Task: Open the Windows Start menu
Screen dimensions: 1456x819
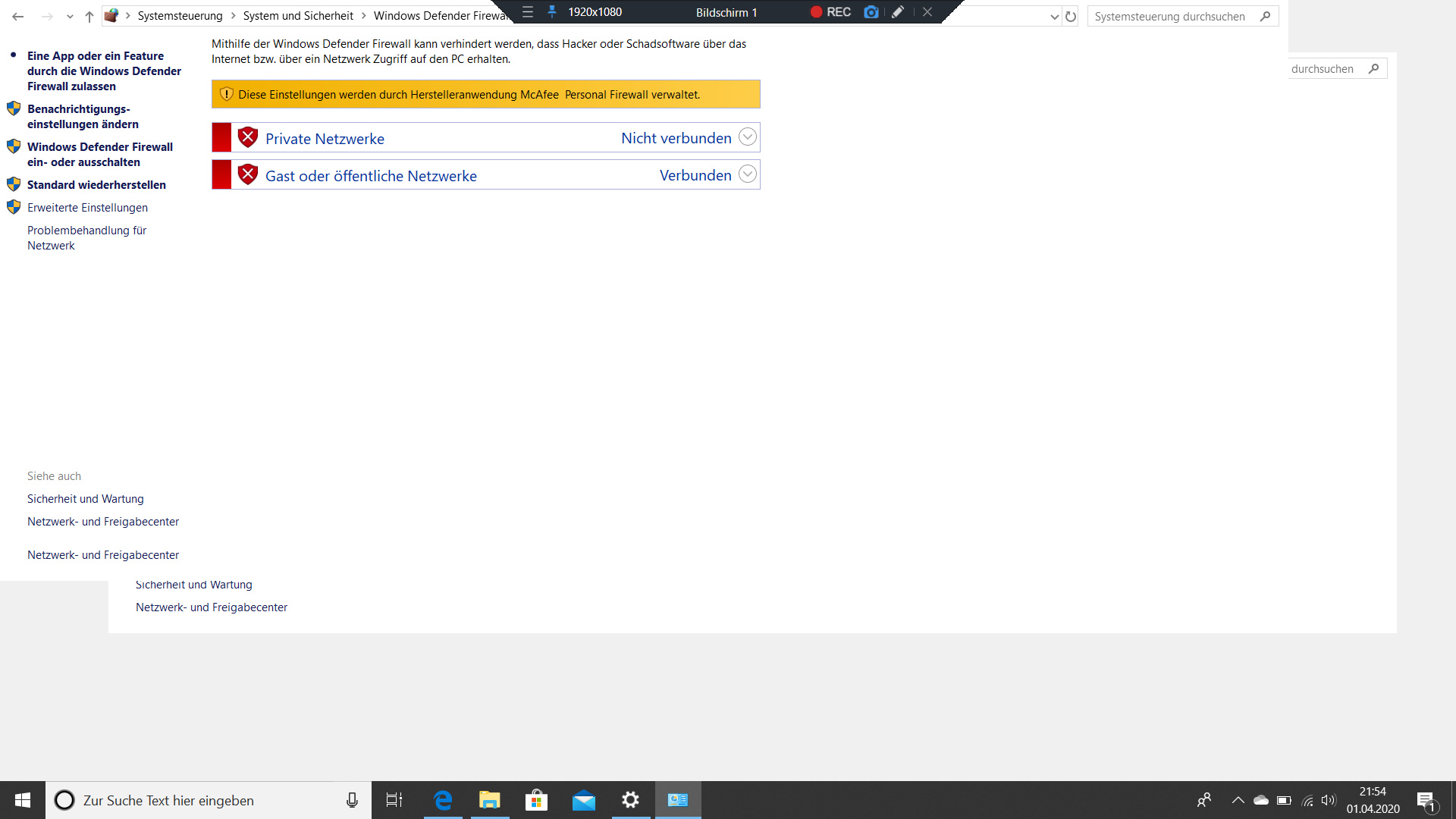Action: 23,800
